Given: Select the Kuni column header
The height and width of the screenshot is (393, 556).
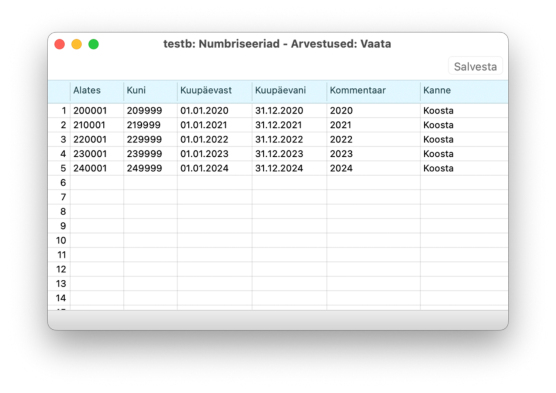Looking at the screenshot, I should (150, 91).
